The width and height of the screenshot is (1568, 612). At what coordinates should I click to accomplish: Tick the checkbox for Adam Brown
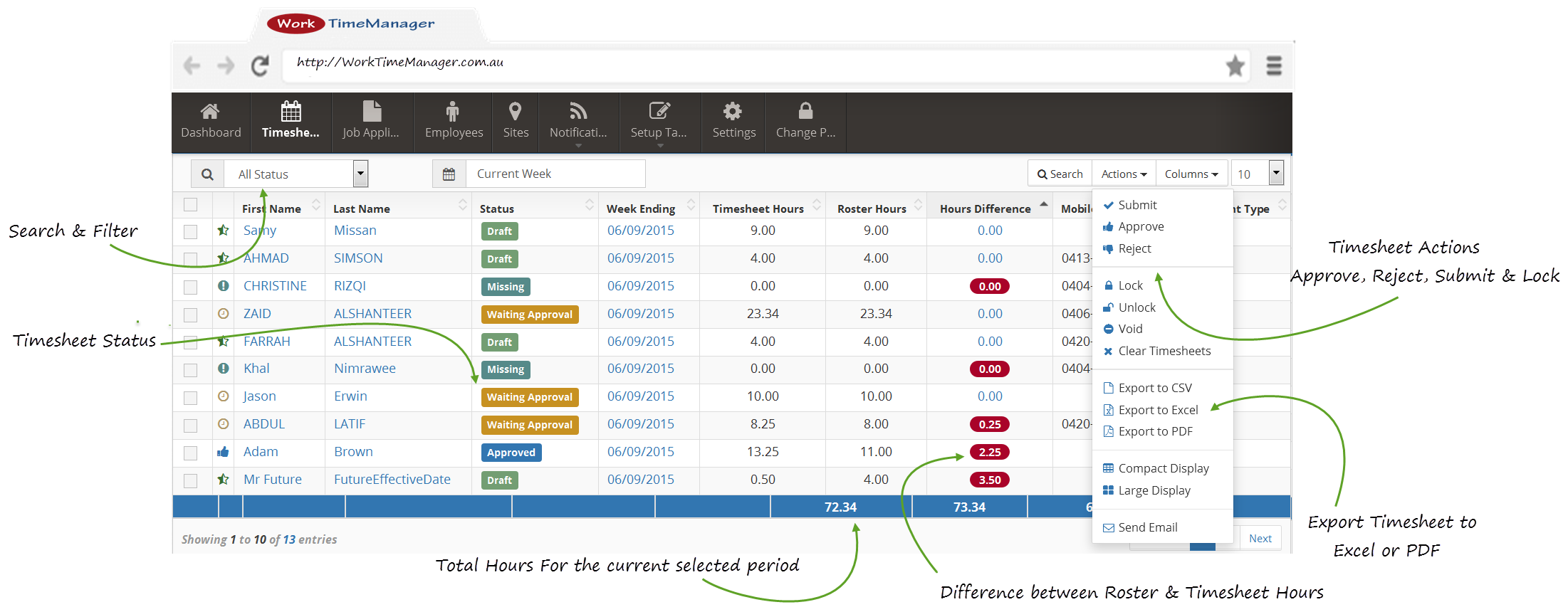190,453
